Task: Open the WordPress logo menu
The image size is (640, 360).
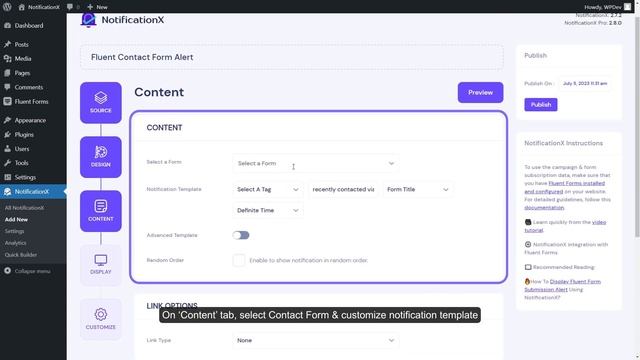Action: (7, 7)
